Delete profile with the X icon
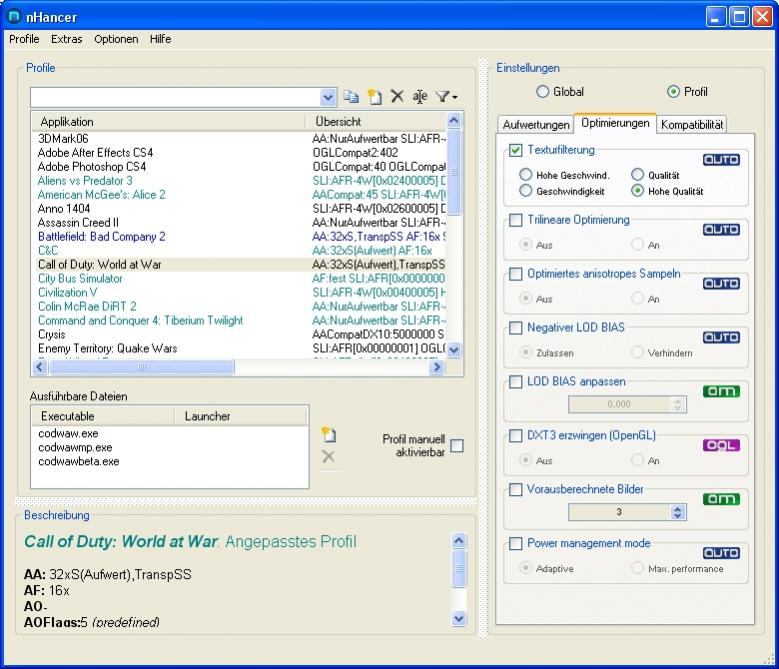The height and width of the screenshot is (669, 779). click(x=397, y=96)
